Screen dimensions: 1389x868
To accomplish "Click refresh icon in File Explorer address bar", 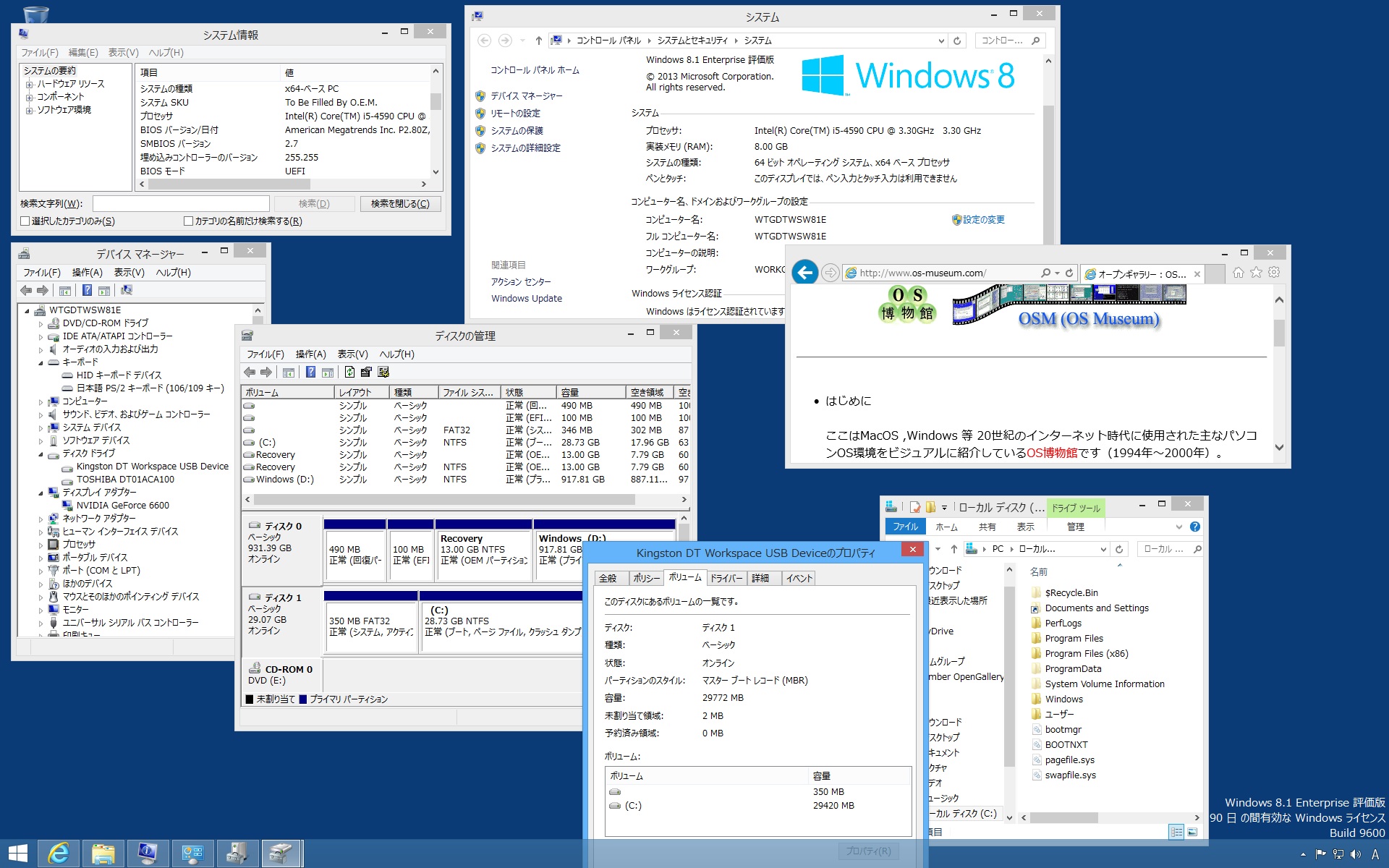I will 1119,549.
